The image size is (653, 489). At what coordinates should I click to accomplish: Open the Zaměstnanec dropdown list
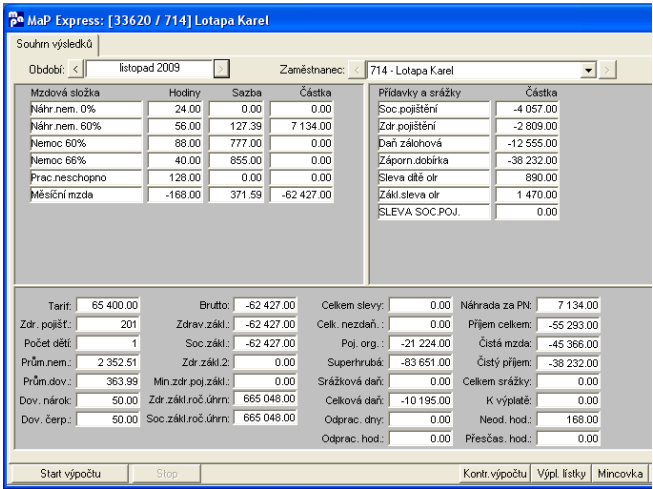[588, 70]
